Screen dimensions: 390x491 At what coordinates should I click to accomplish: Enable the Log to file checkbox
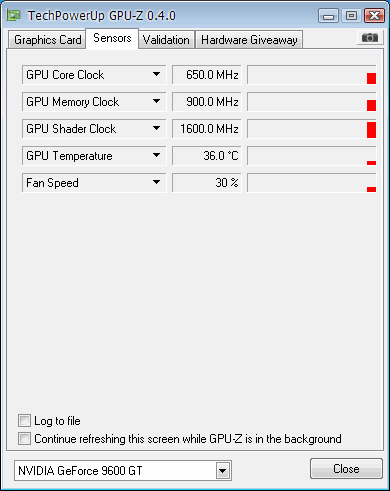pyautogui.click(x=24, y=421)
